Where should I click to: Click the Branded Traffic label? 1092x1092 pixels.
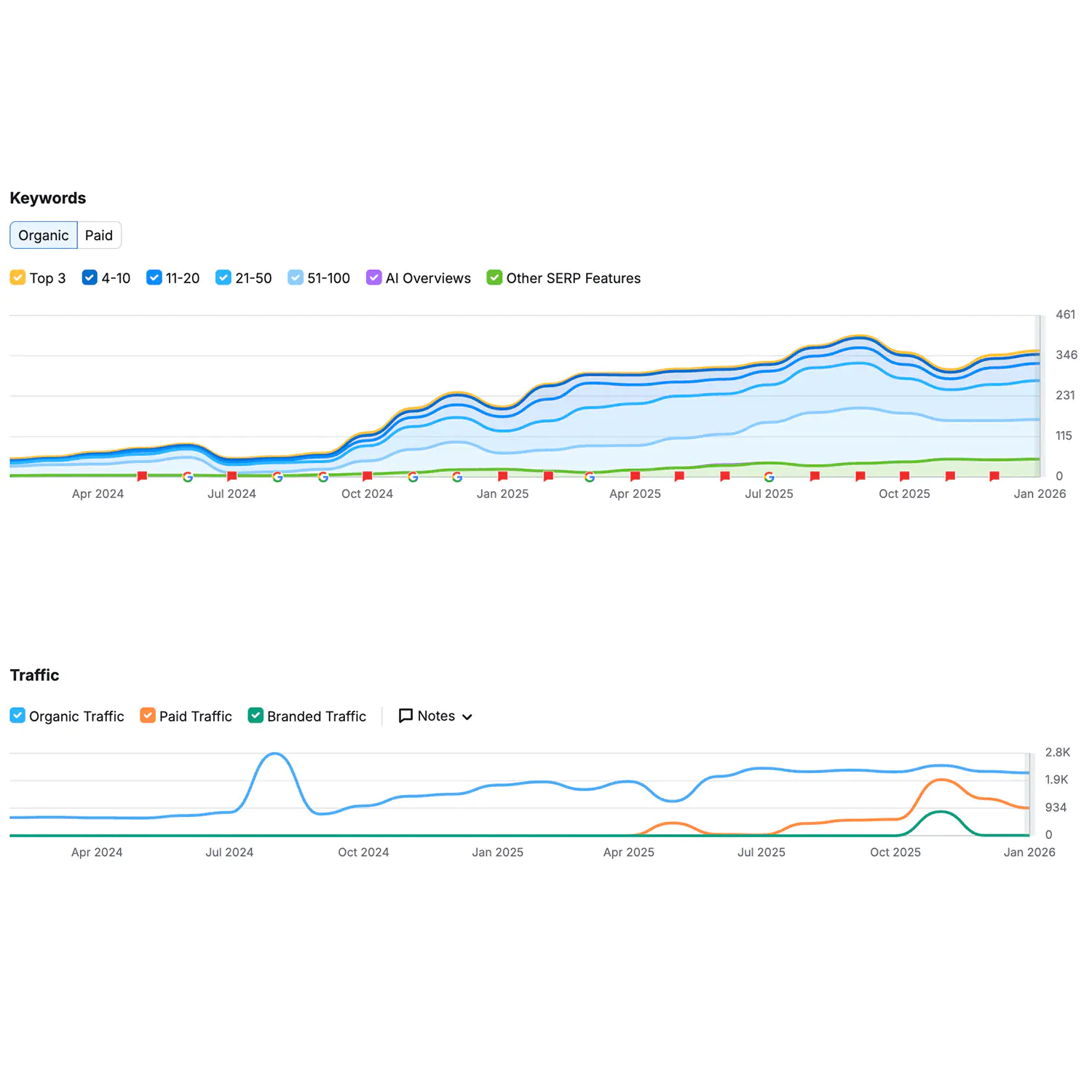tap(316, 716)
